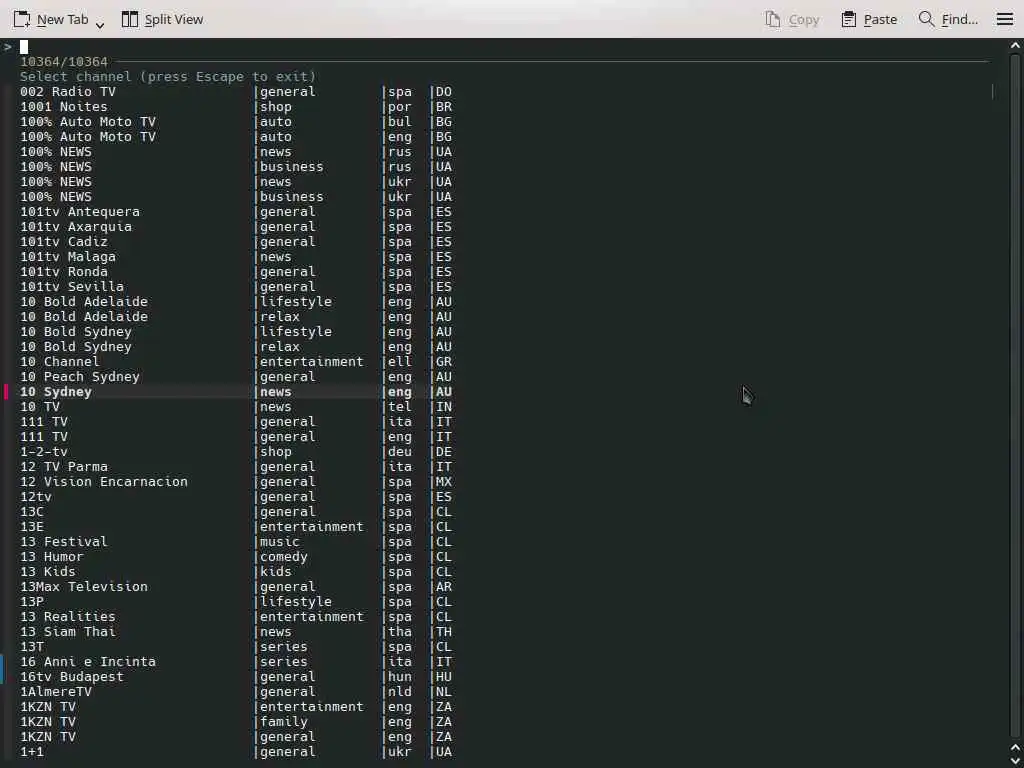Image resolution: width=1024 pixels, height=768 pixels.
Task: Click the scrollbar up arrow
Action: [1015, 46]
